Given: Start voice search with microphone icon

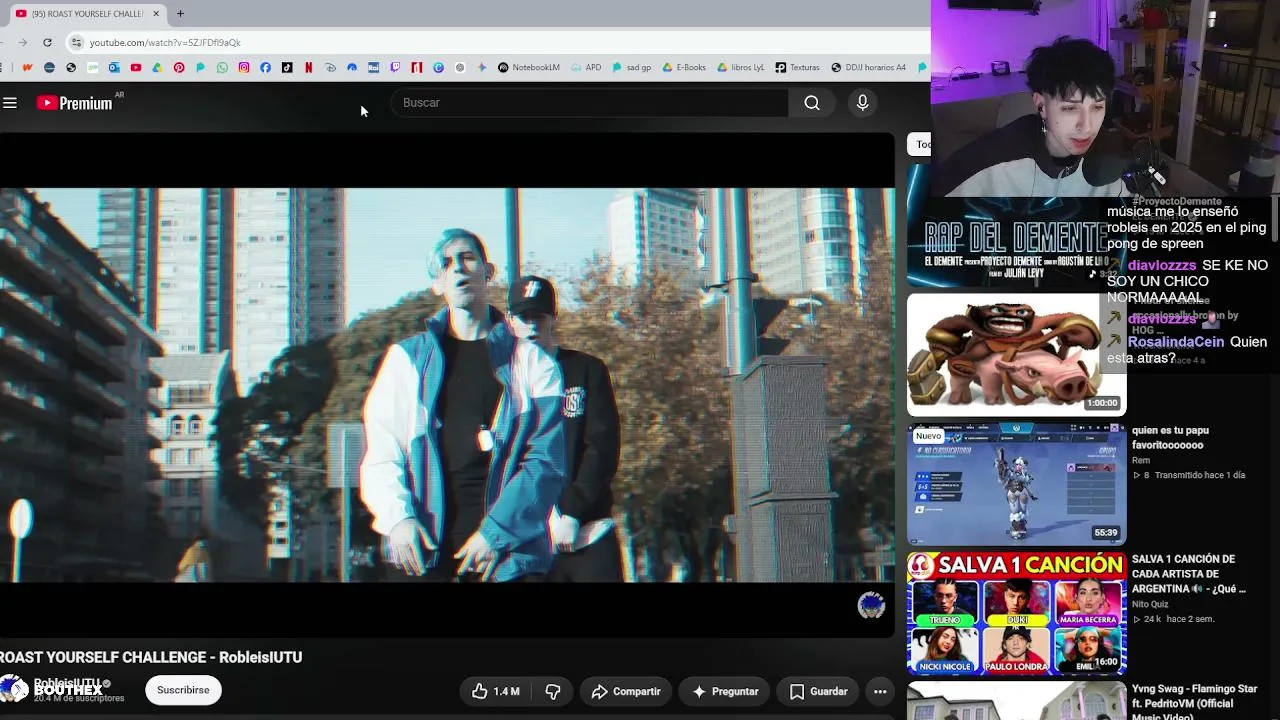Looking at the screenshot, I should click(862, 103).
